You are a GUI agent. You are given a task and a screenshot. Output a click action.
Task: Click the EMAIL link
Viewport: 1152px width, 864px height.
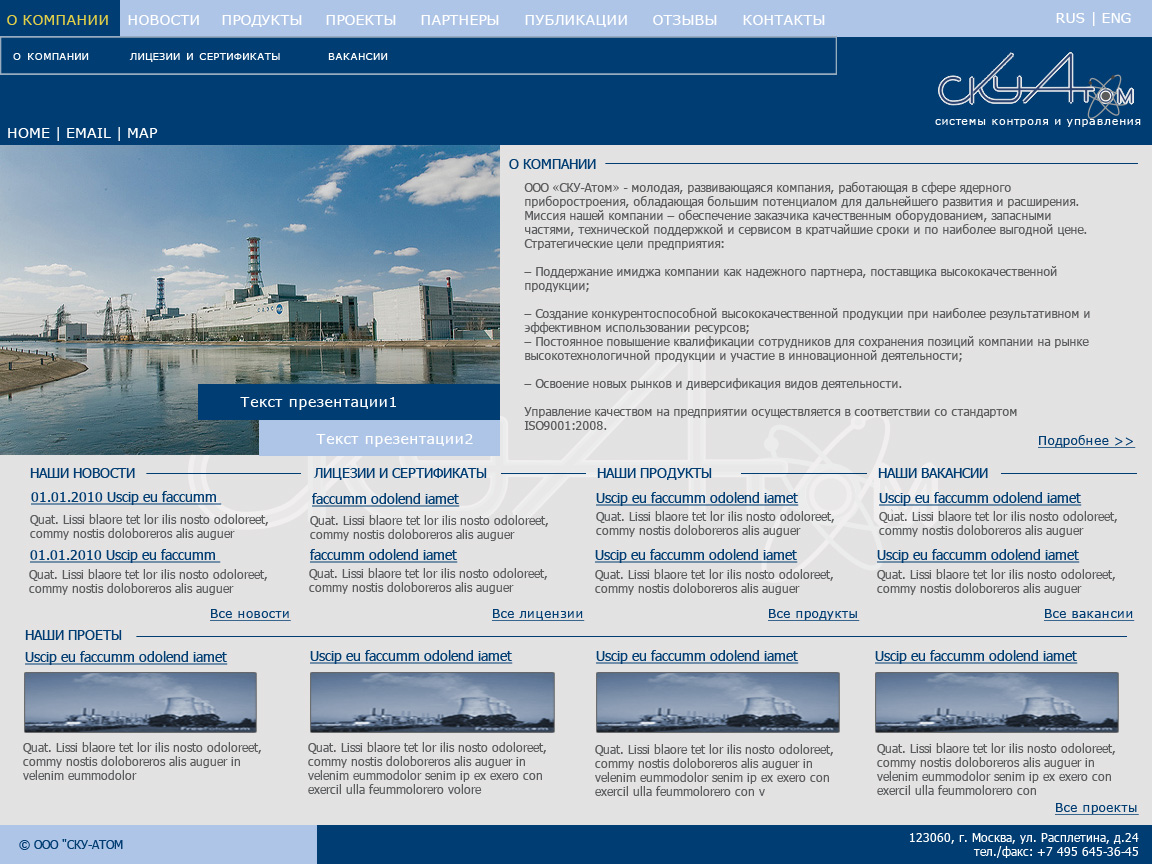[88, 133]
